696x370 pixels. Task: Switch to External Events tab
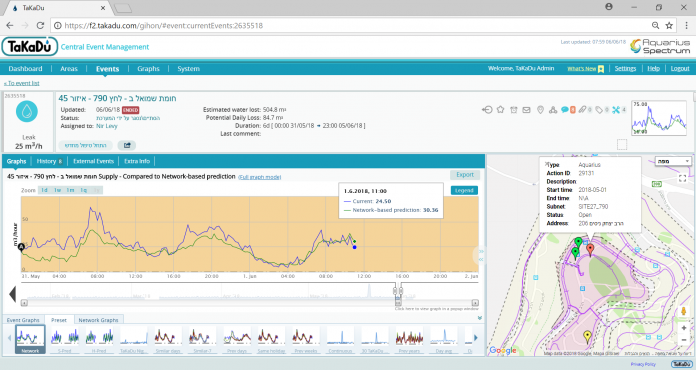(93, 161)
